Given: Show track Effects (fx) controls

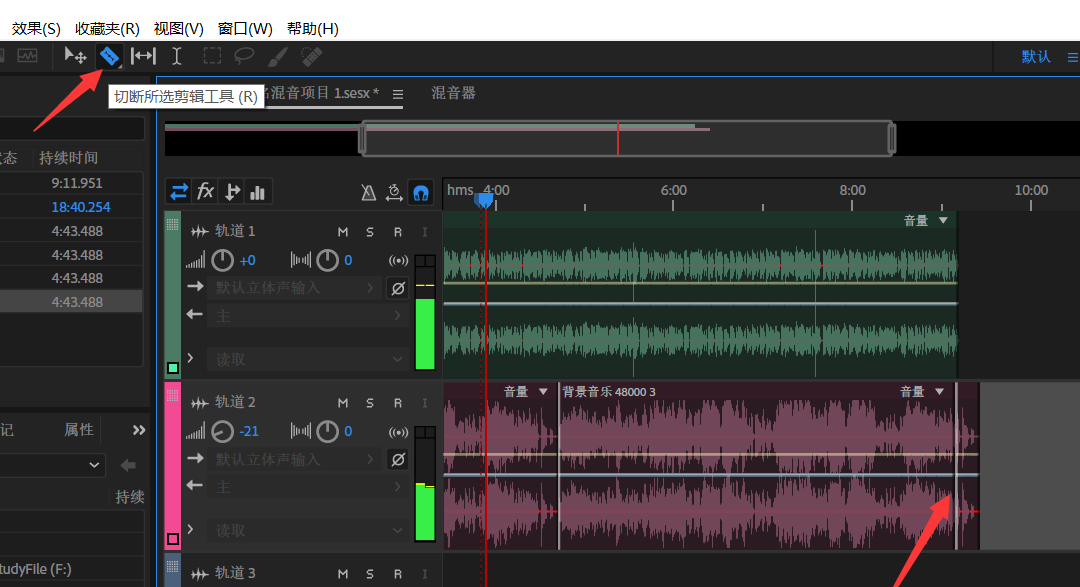Looking at the screenshot, I should (x=205, y=191).
